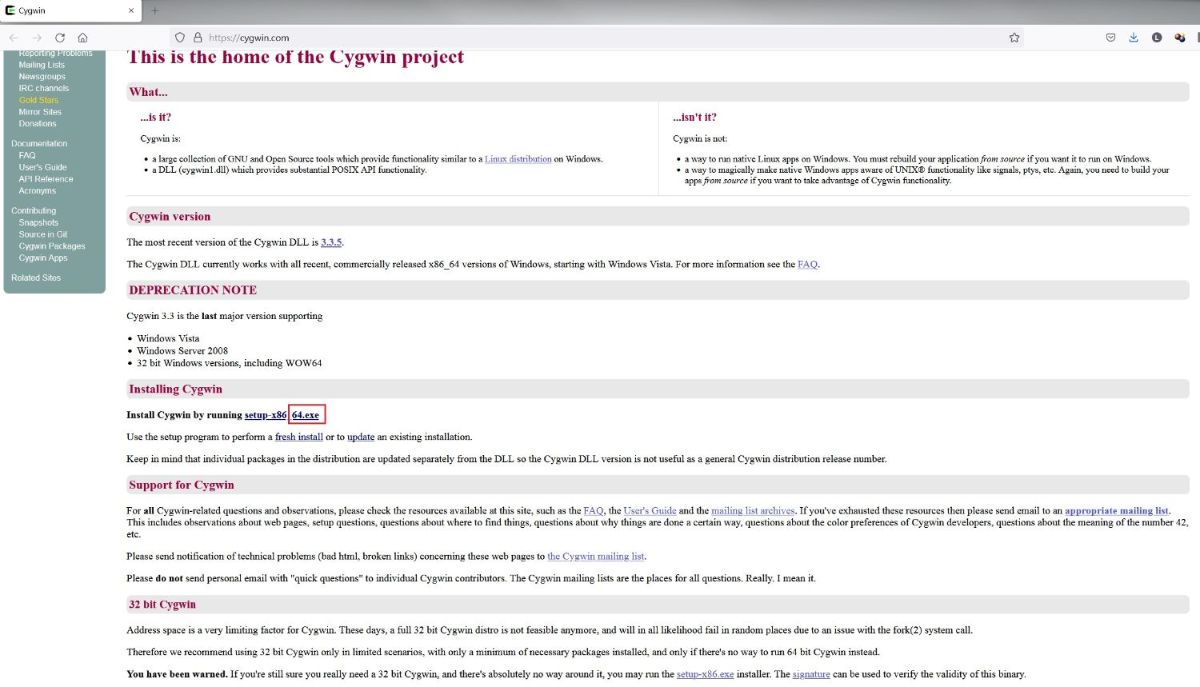Bookmark this page with the star icon
Viewport: 1200px width, 687px height.
point(1014,37)
